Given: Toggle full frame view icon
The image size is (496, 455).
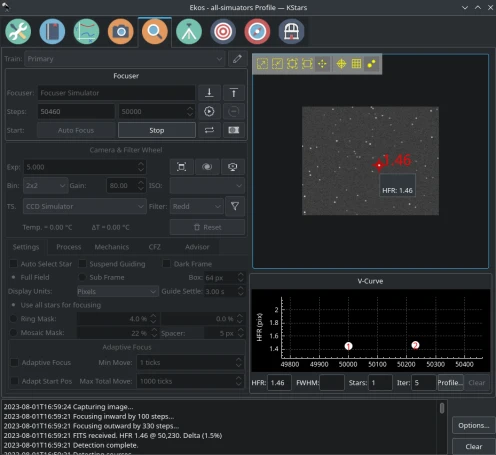Looking at the screenshot, I should (x=182, y=167).
